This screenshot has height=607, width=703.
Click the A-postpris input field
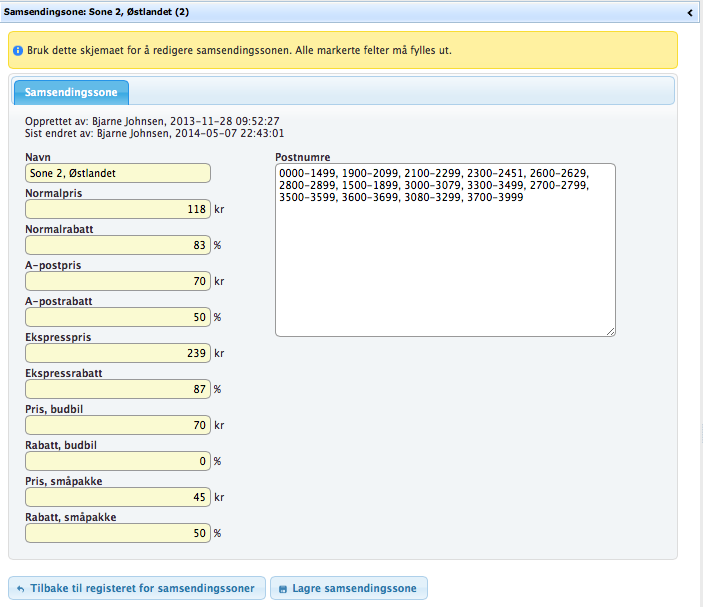(118, 281)
